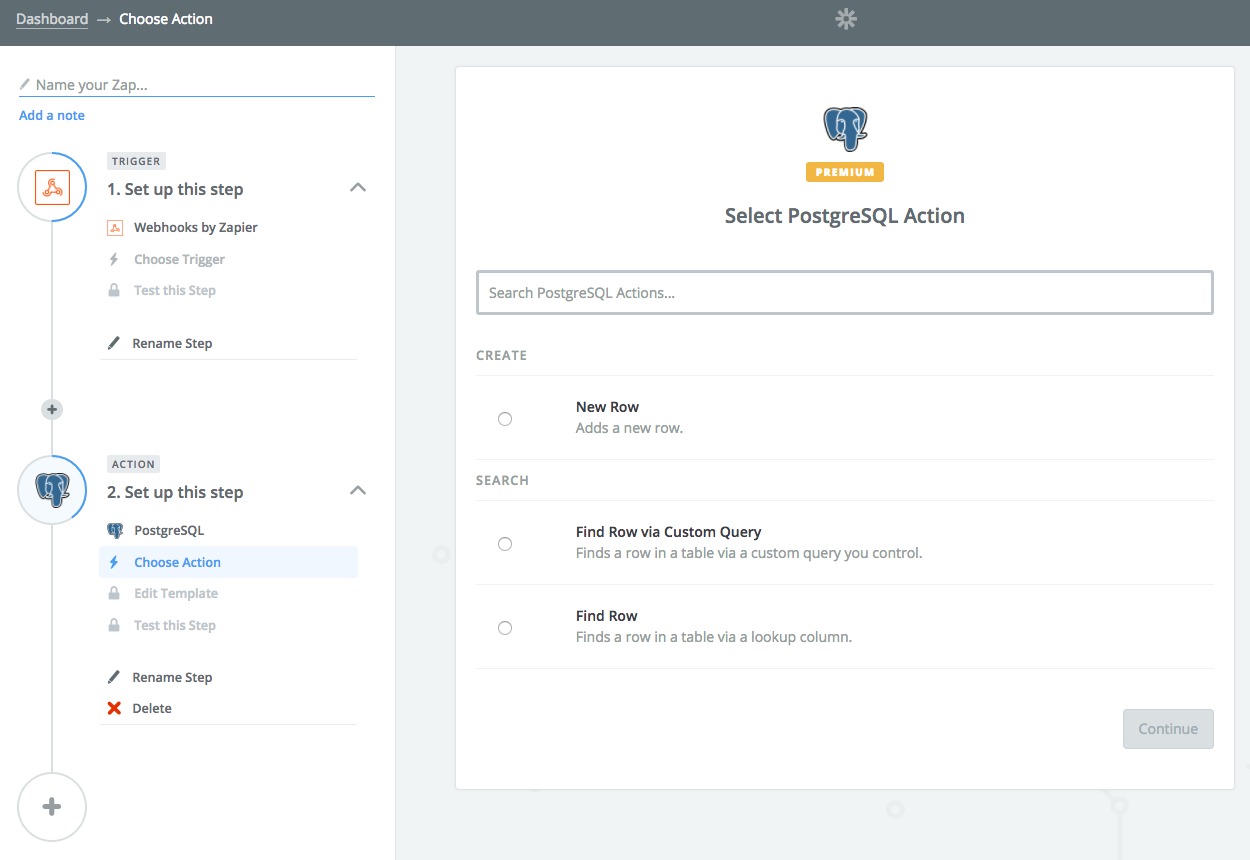The image size is (1250, 860).
Task: Select the Find Row via Custom Query radio
Action: click(505, 544)
